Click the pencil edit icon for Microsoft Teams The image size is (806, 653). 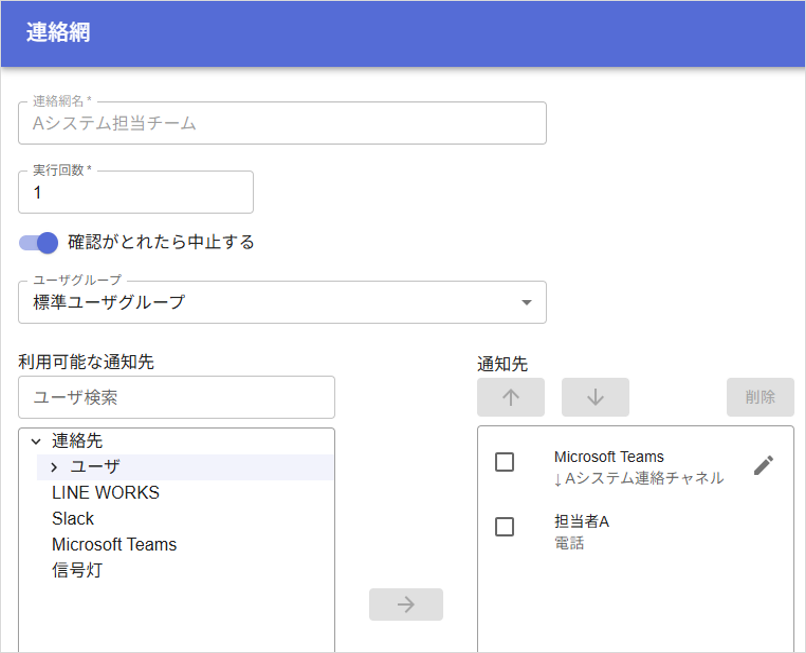[763, 465]
